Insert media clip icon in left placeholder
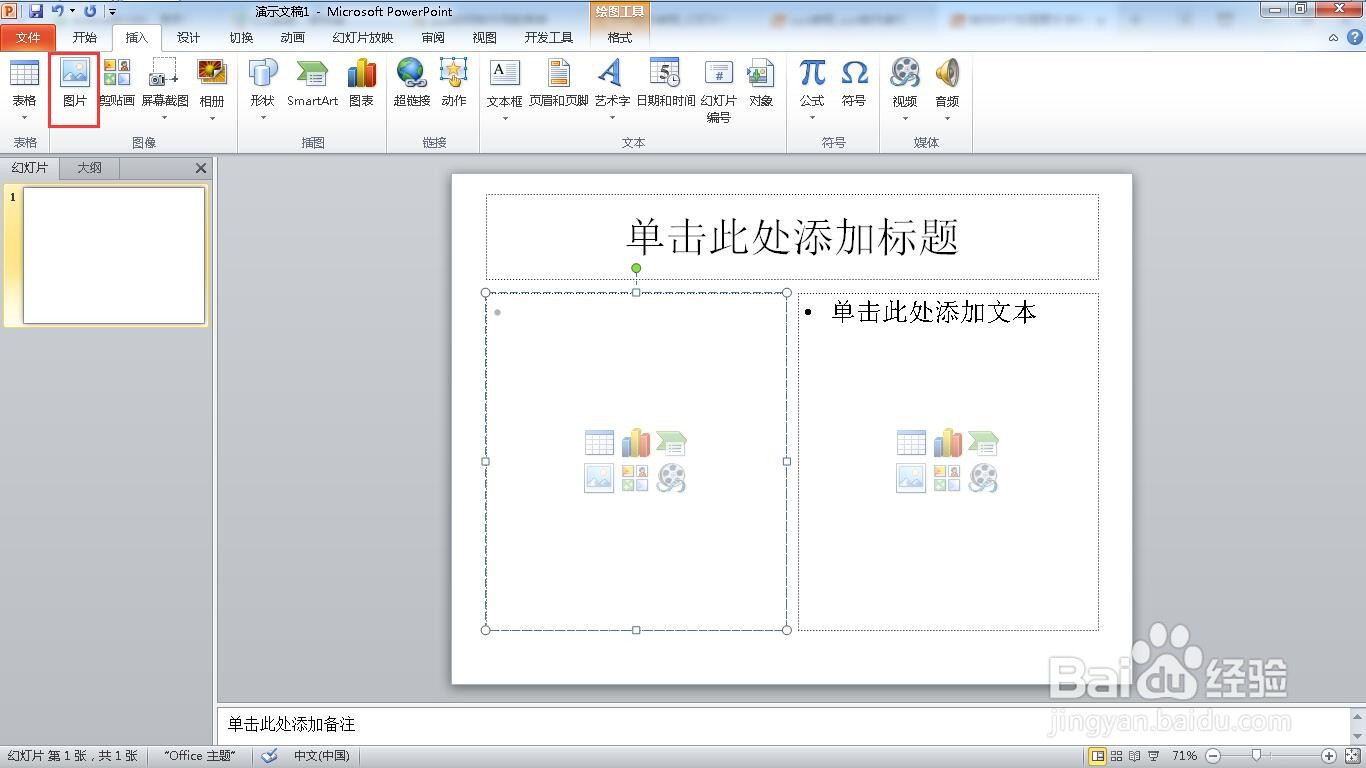Viewport: 1366px width, 768px height. pyautogui.click(x=671, y=478)
